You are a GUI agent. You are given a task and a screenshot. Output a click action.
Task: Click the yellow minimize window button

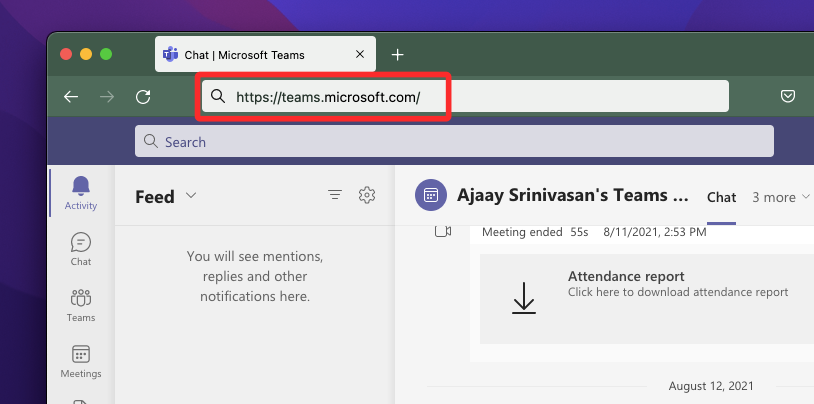click(86, 54)
